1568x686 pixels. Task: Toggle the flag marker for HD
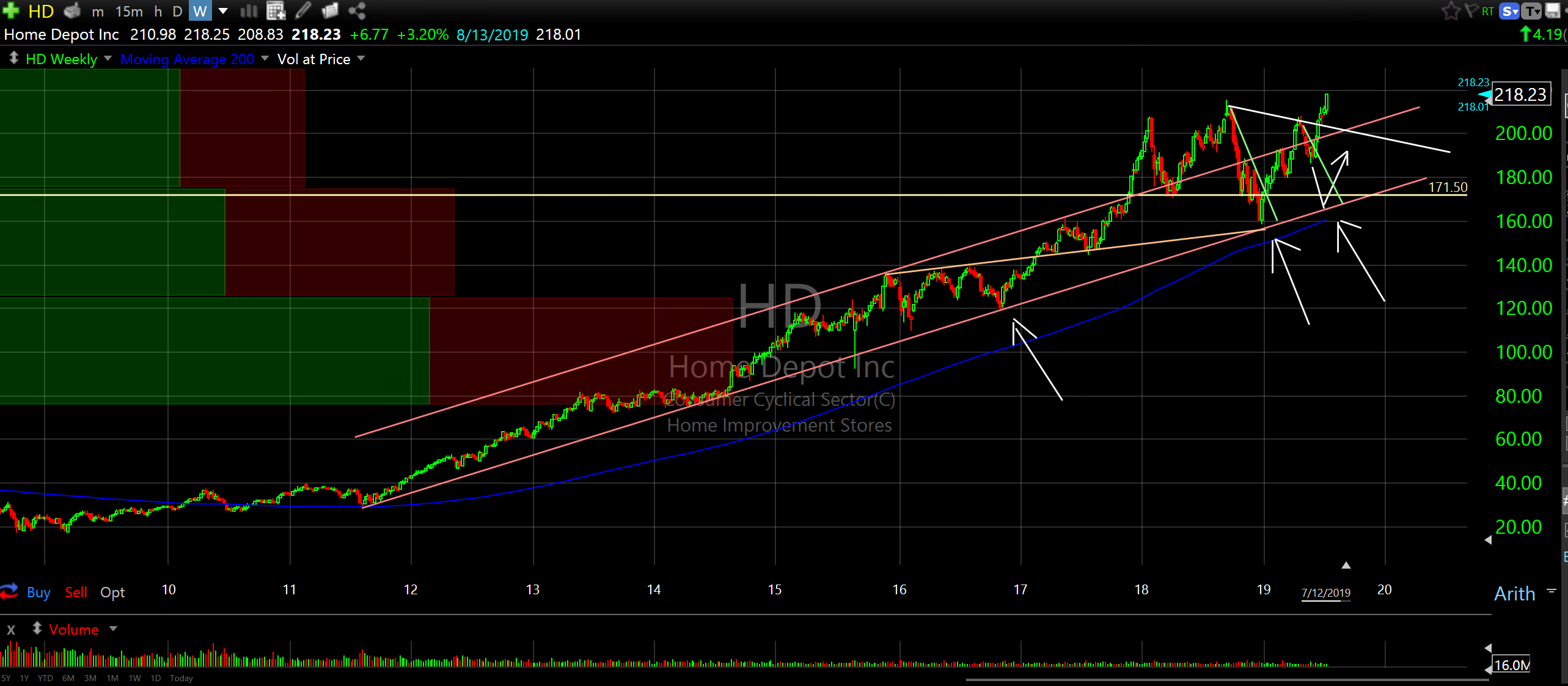(x=1472, y=10)
